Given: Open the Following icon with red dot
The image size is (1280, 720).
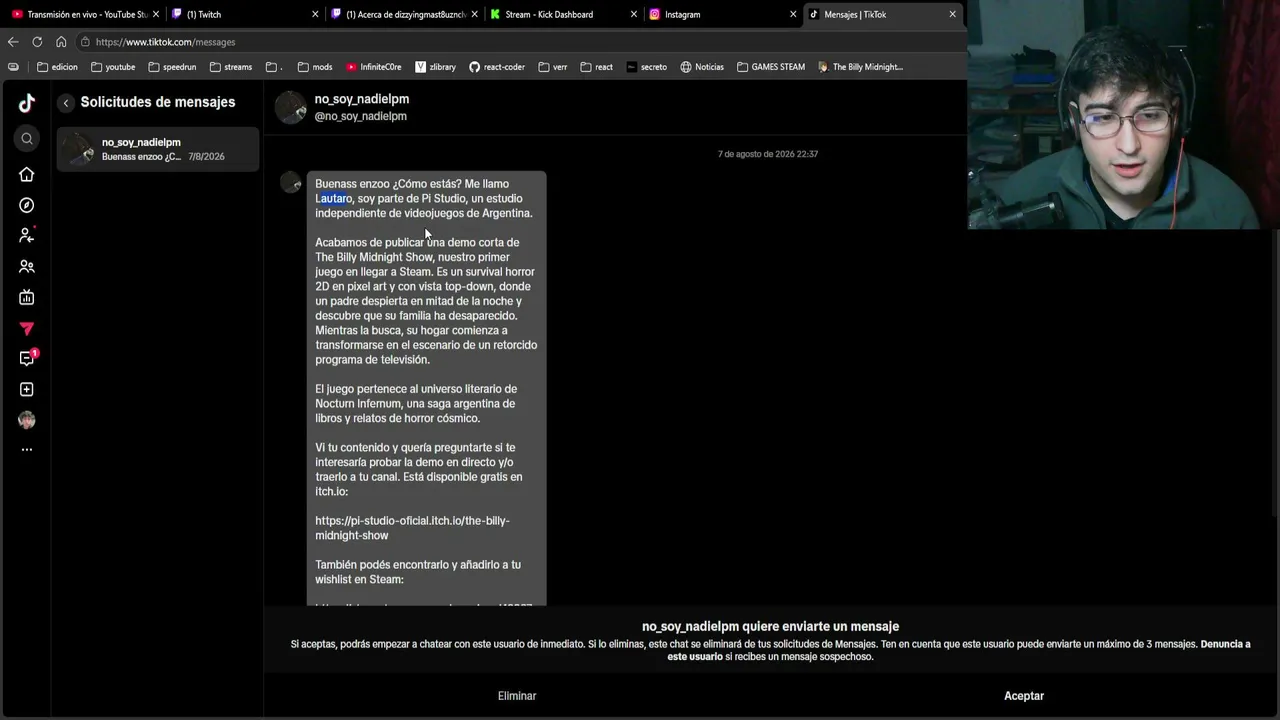Looking at the screenshot, I should pos(27,236).
